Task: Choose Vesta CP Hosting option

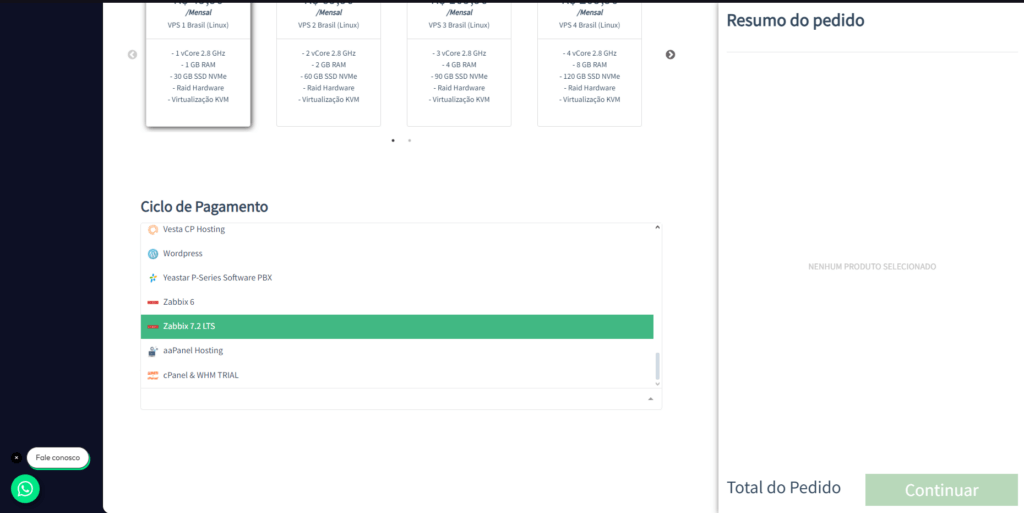Action: click(x=397, y=230)
